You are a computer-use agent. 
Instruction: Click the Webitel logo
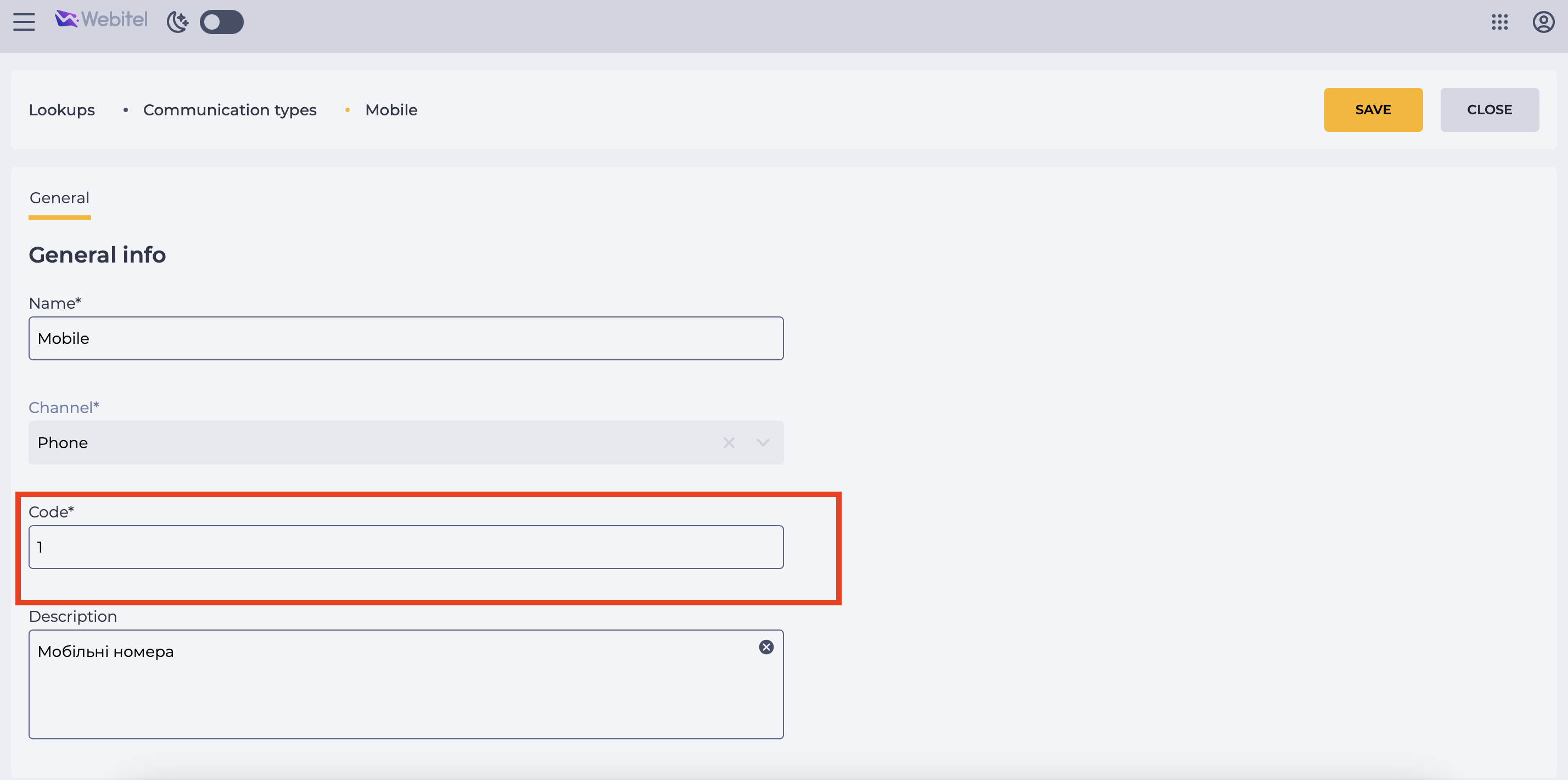(101, 20)
